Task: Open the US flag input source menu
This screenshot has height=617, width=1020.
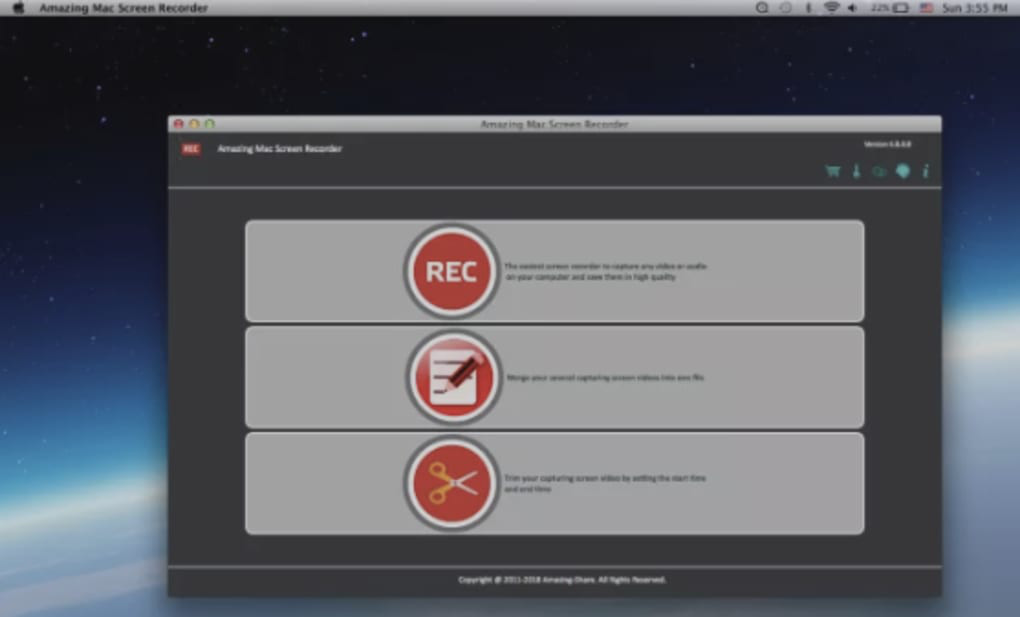Action: pyautogui.click(x=926, y=8)
